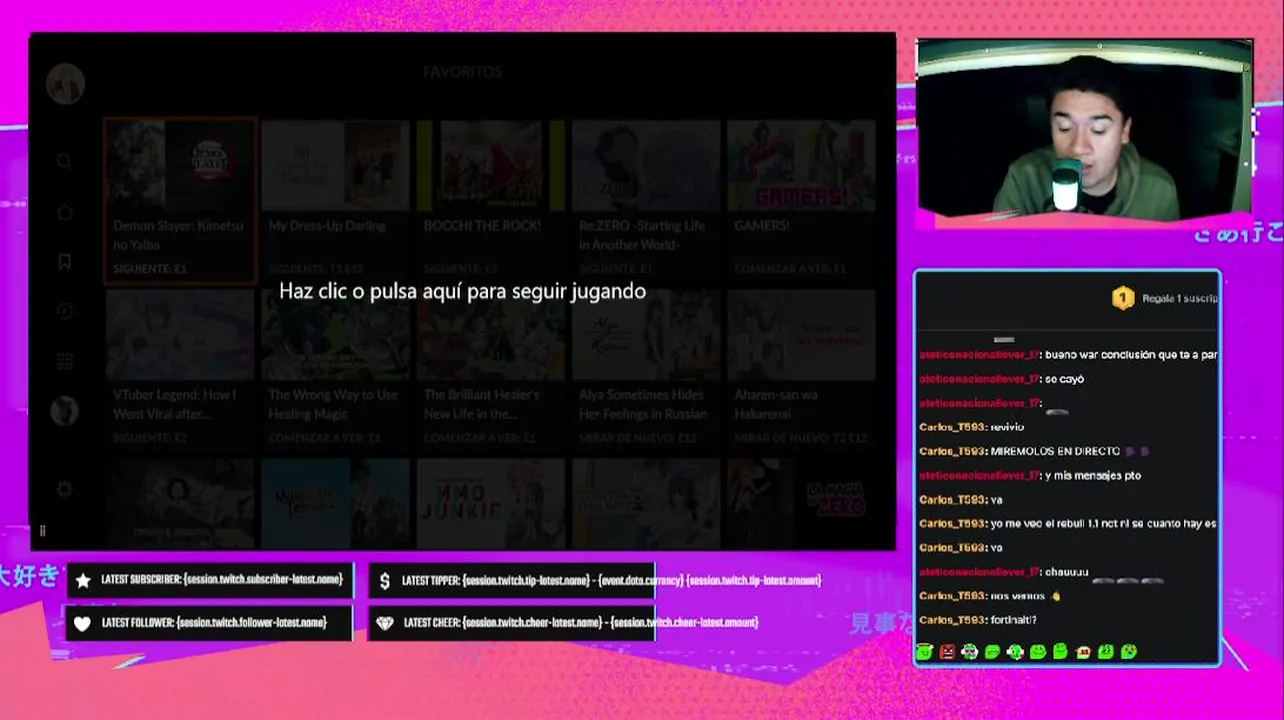Open the Aharen-san wa Hakarenai card
The height and width of the screenshot is (720, 1284).
point(801,368)
